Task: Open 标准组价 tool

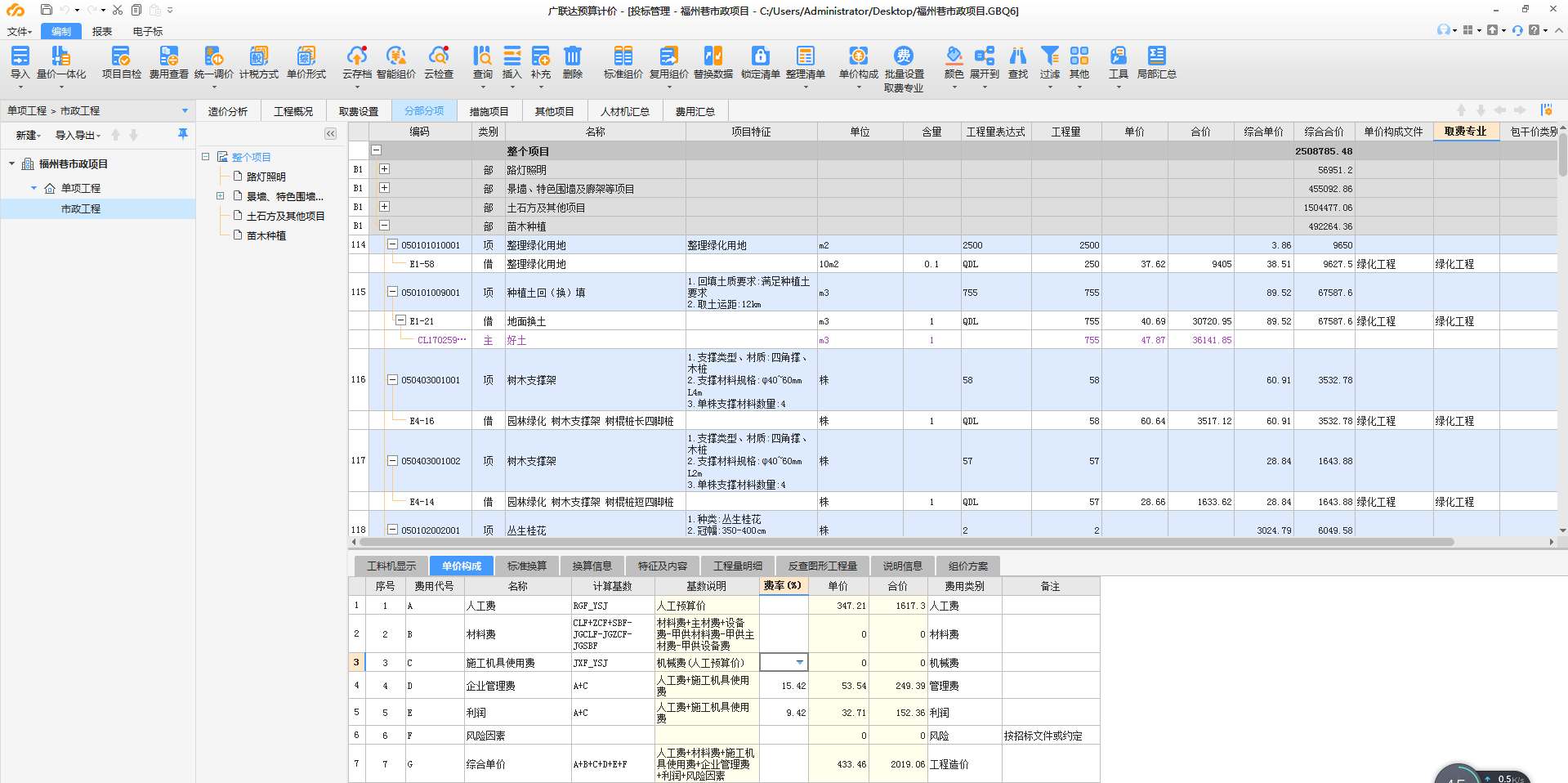Action: [623, 63]
